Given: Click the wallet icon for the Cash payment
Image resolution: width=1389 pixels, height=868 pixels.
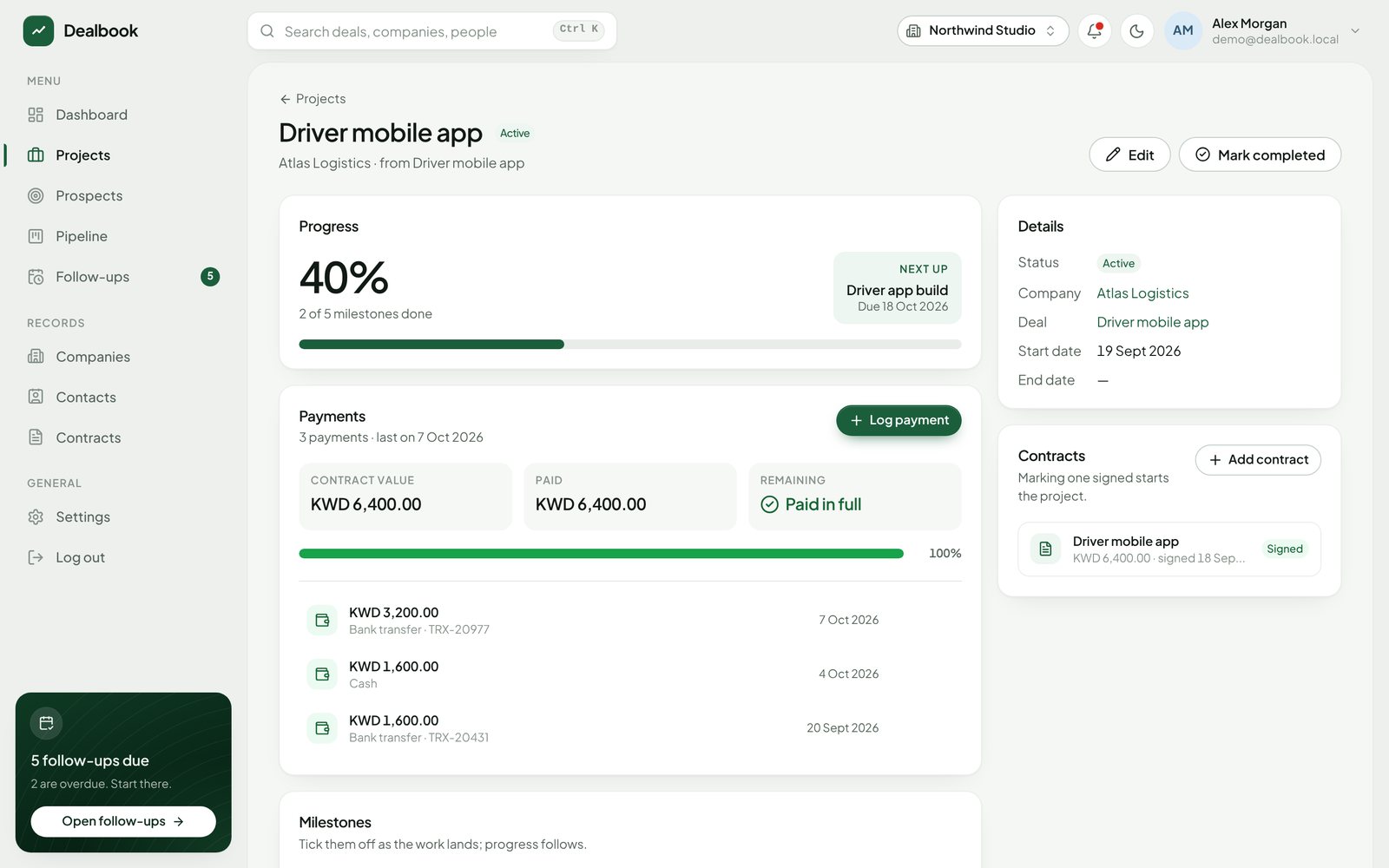Looking at the screenshot, I should coord(322,674).
